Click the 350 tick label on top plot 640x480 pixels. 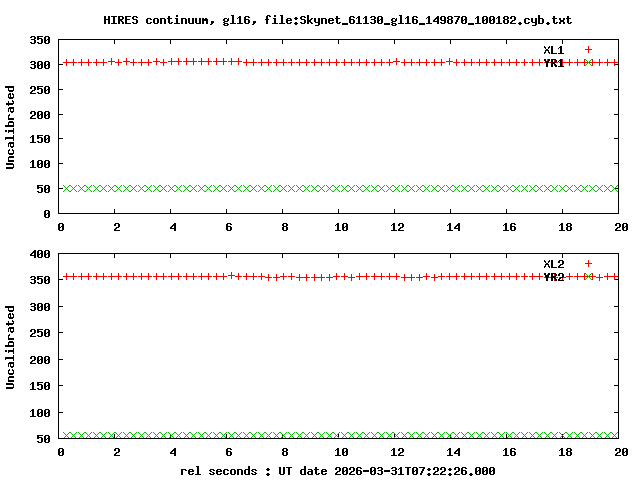[x=40, y=41]
